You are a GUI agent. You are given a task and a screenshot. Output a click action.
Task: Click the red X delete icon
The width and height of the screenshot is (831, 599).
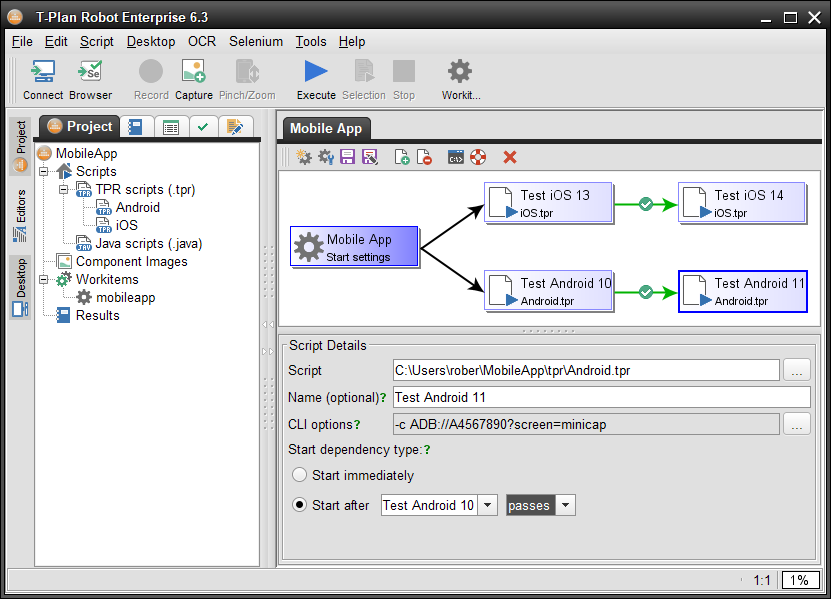(x=510, y=157)
